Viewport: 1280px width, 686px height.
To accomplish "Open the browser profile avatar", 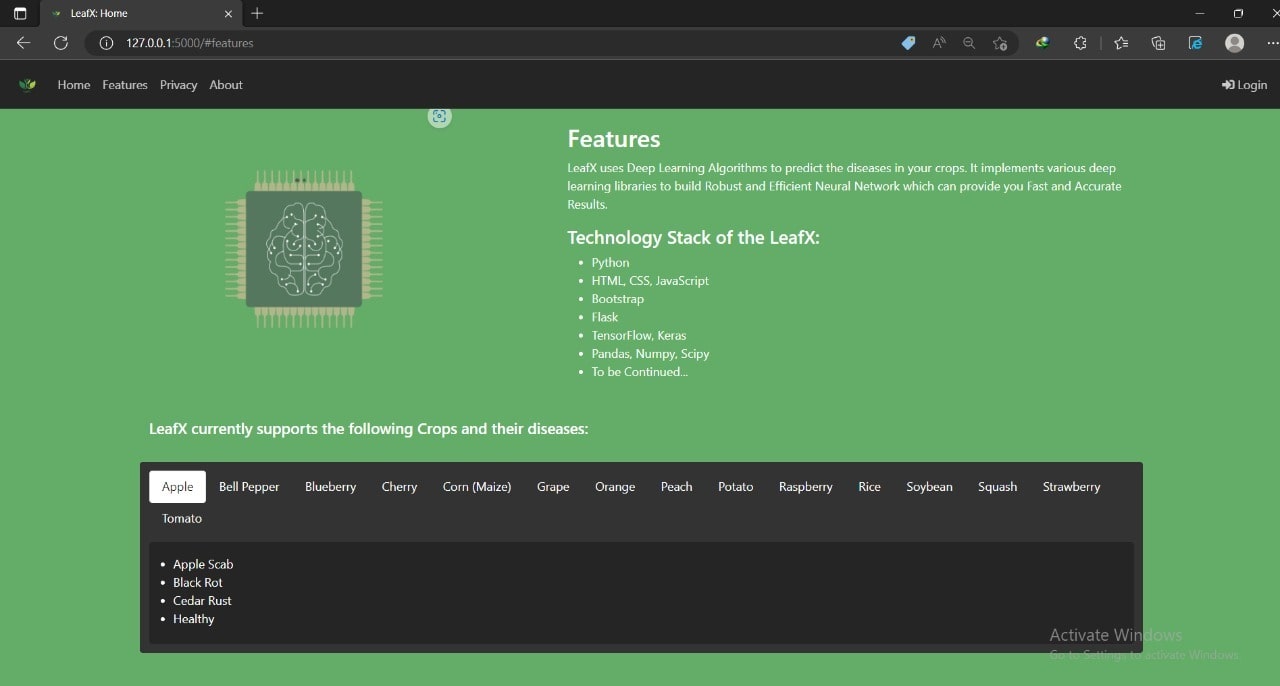I will click(x=1235, y=43).
